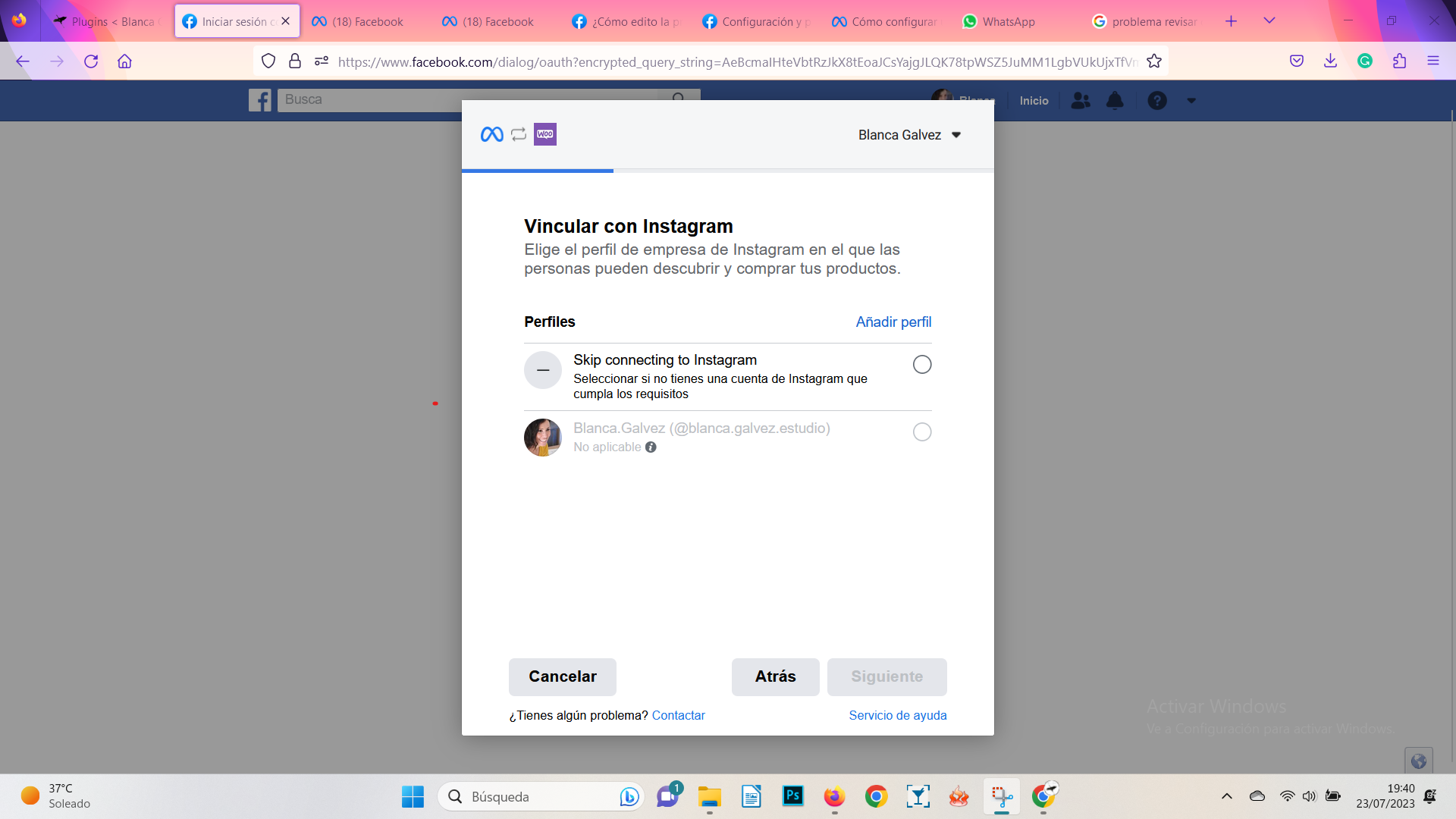Select the Blanca.Galvez Instagram profile radio button

coord(922,432)
